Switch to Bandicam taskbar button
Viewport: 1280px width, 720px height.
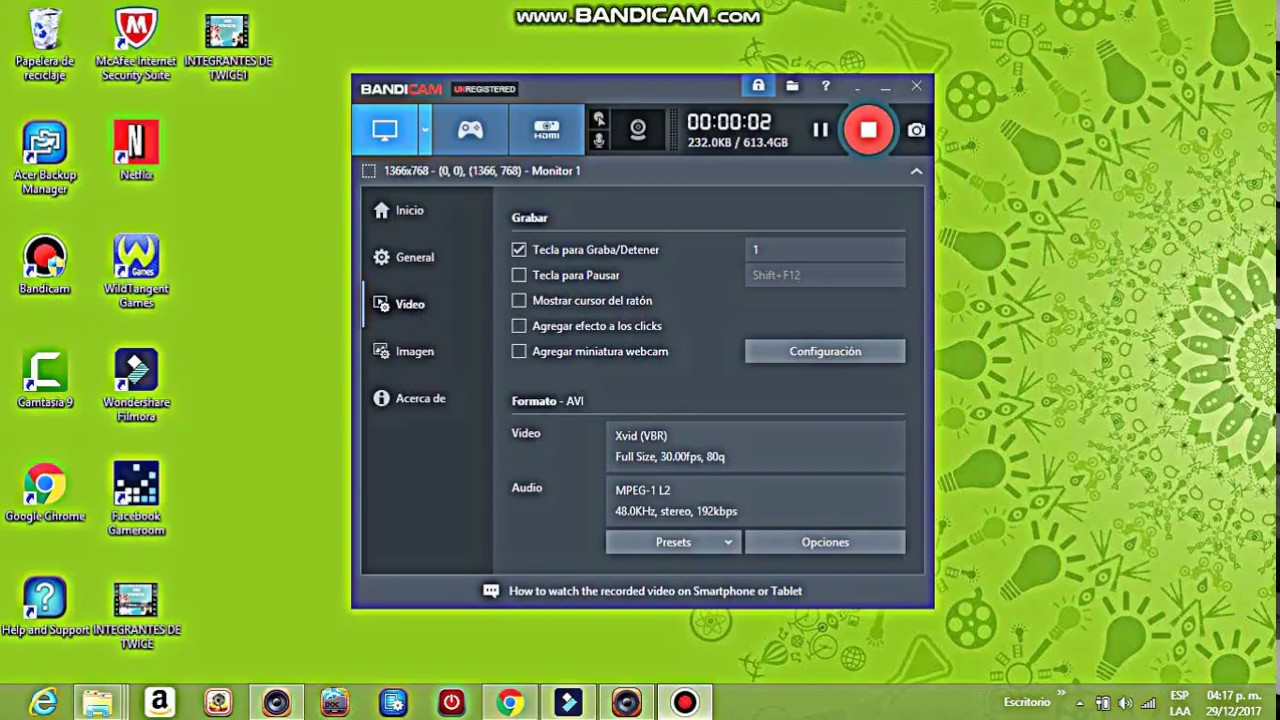pos(685,703)
